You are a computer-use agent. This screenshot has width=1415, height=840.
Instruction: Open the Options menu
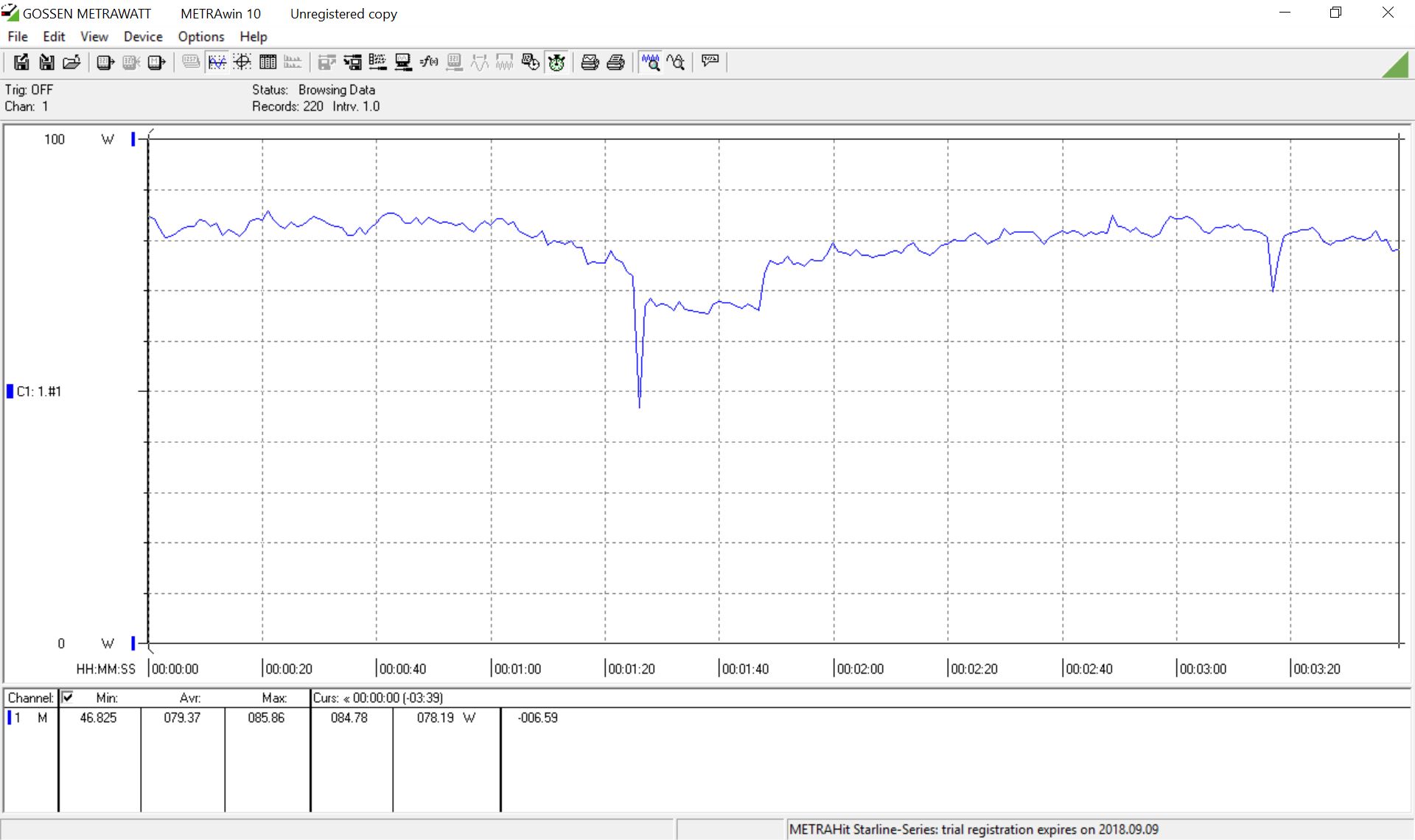pyautogui.click(x=200, y=37)
